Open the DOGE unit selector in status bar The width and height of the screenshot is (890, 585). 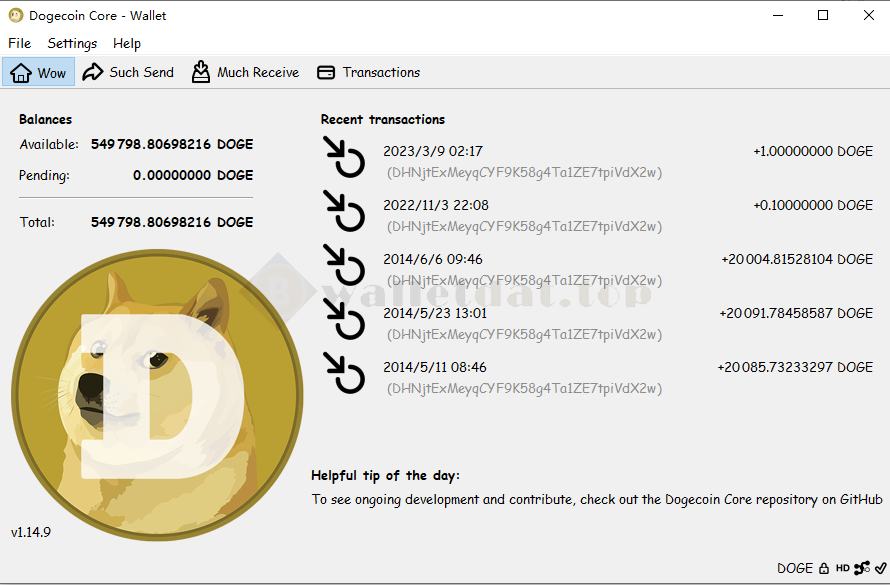pyautogui.click(x=795, y=568)
